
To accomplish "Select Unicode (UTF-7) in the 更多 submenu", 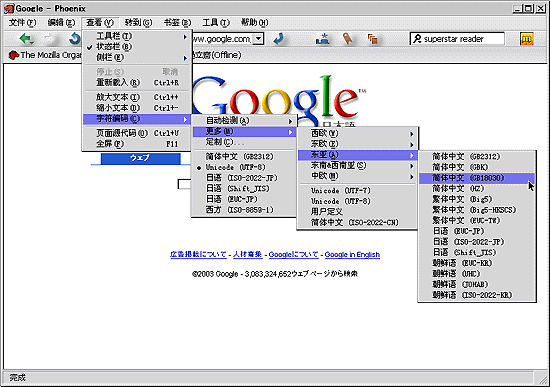I will pyautogui.click(x=357, y=191).
